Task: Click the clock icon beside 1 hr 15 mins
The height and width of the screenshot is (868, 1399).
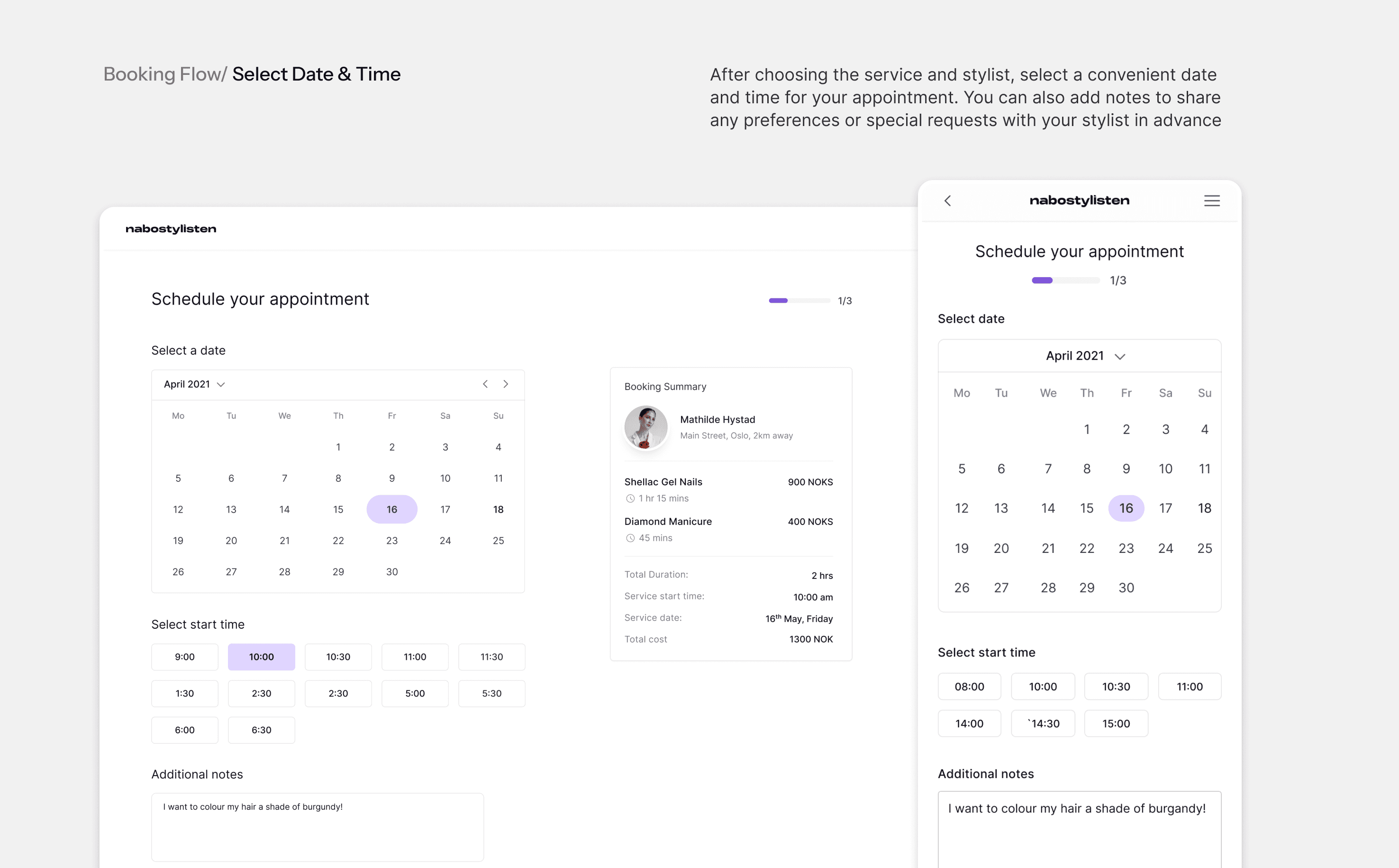Action: click(630, 498)
